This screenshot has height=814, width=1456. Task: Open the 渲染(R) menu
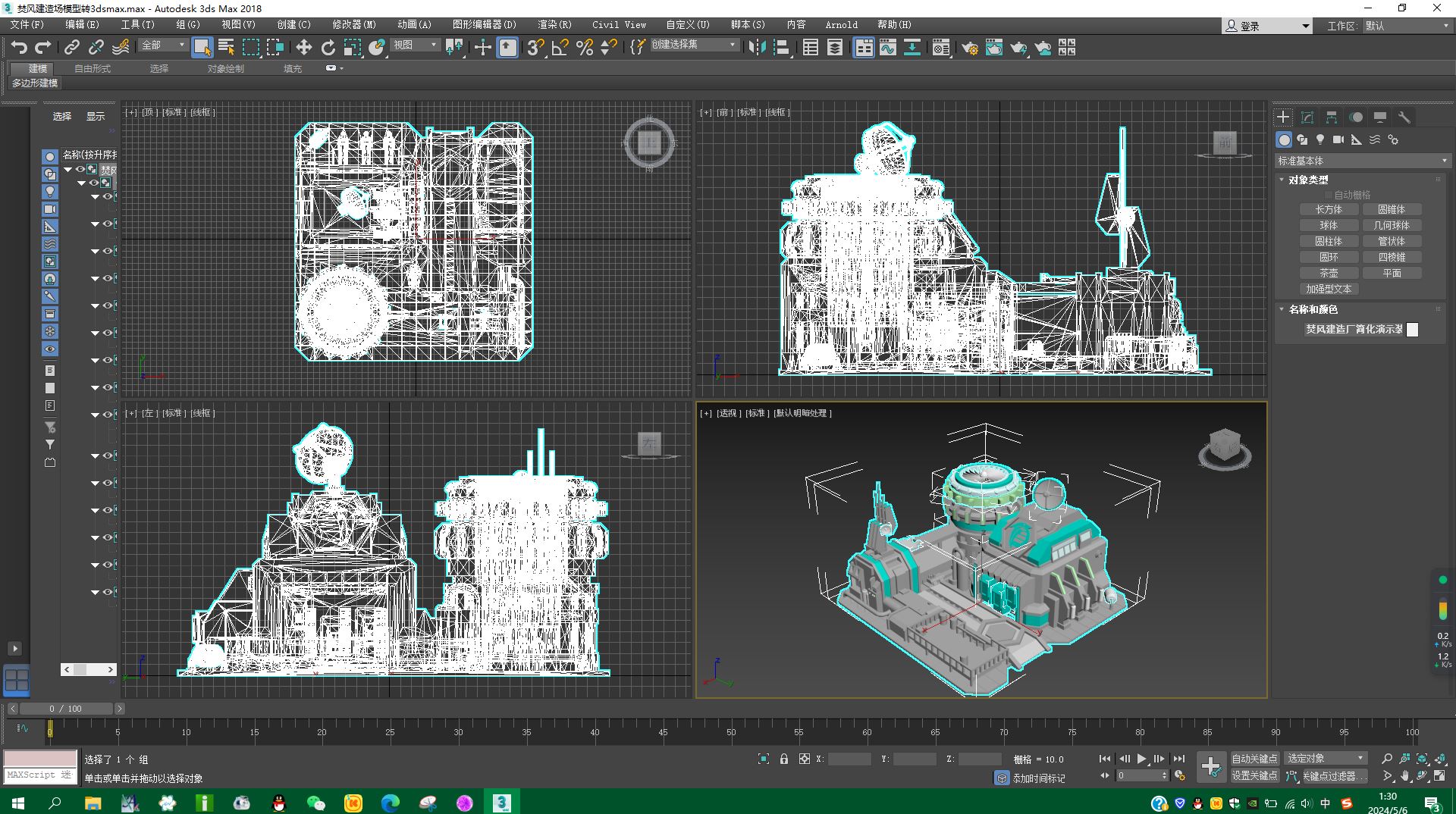tap(554, 24)
